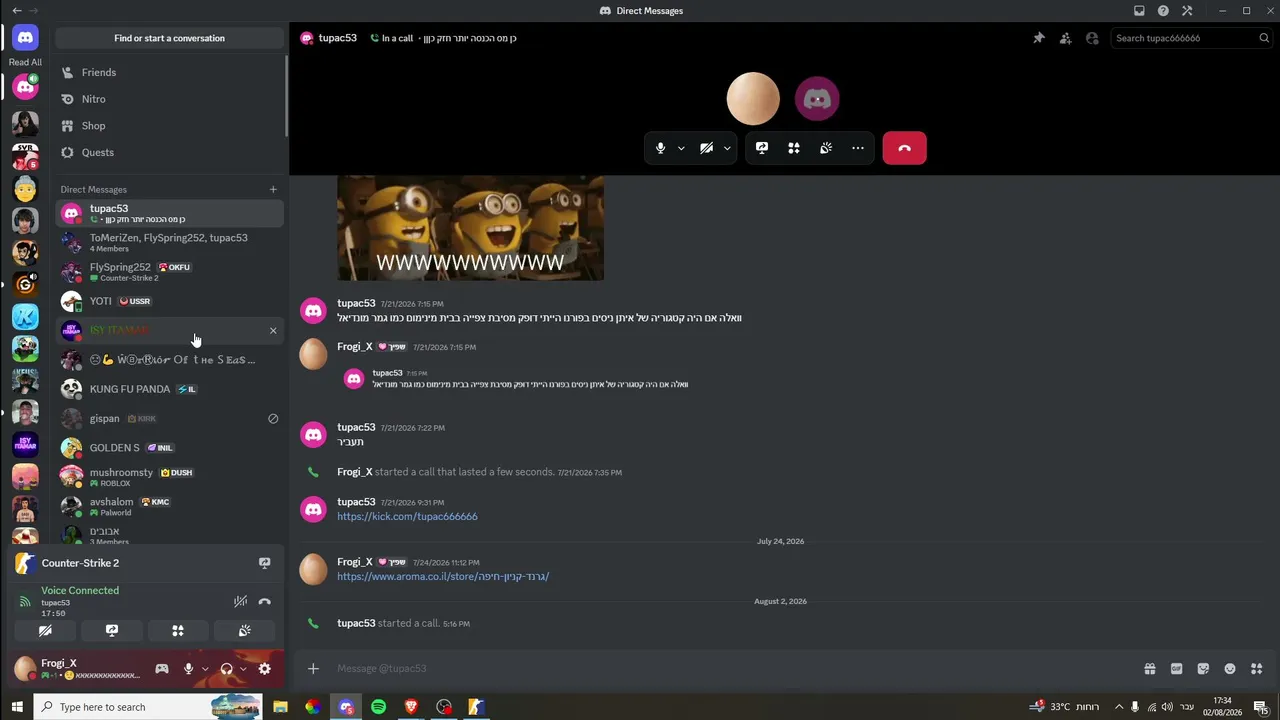The width and height of the screenshot is (1280, 720).
Task: Open soundboard from the voice panel
Action: point(244,631)
